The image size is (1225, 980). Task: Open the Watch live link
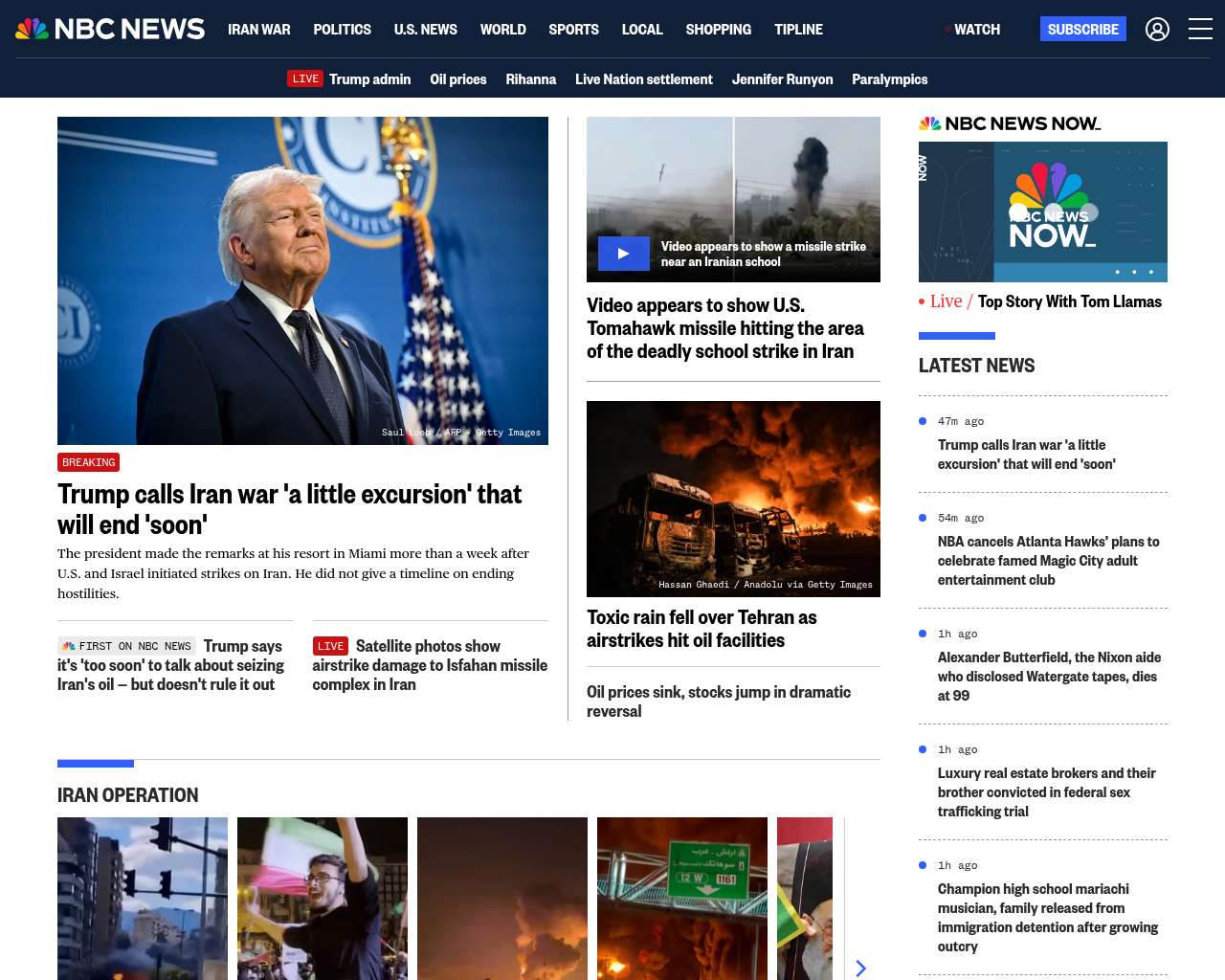[976, 30]
